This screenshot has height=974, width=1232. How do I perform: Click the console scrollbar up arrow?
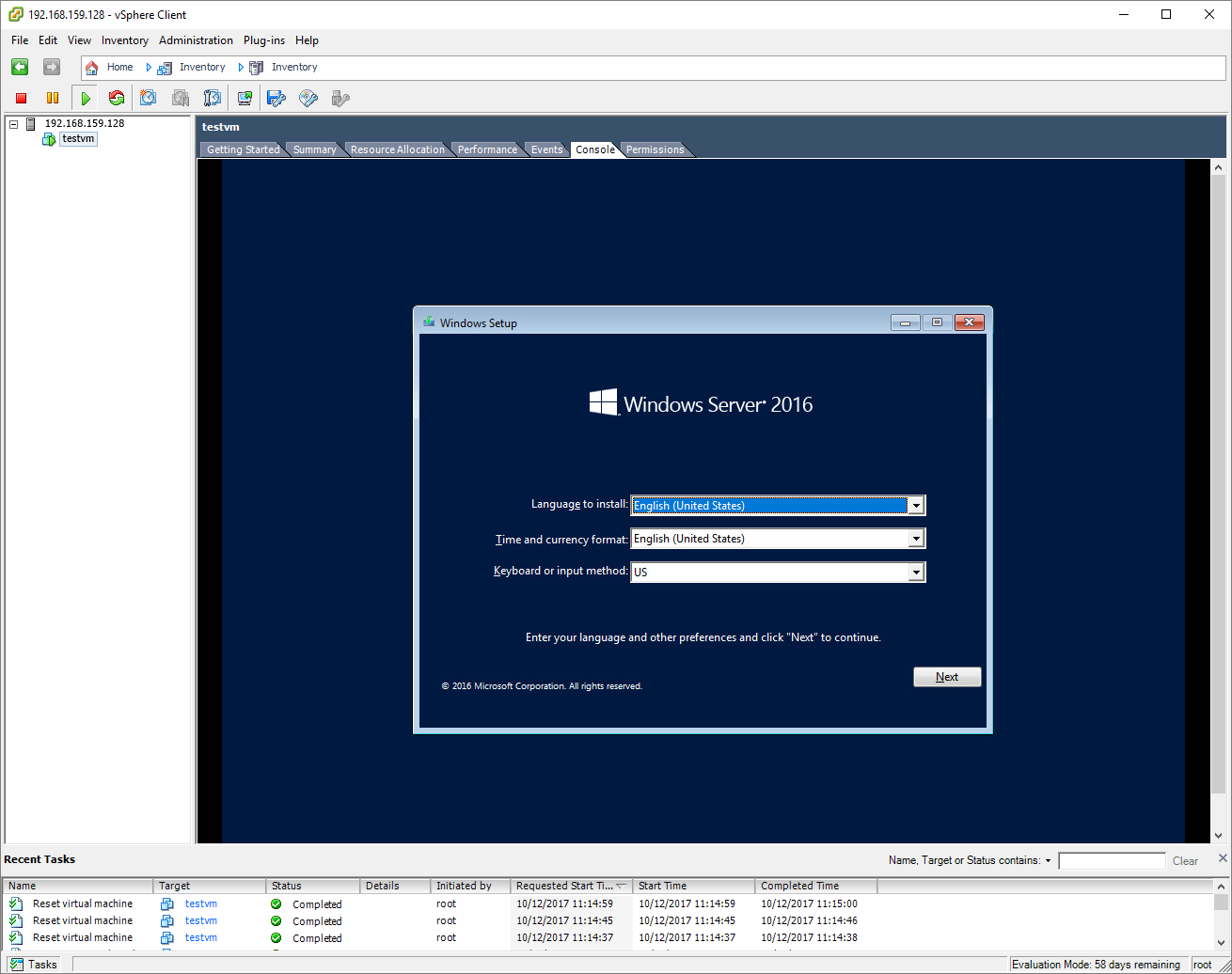click(x=1219, y=167)
